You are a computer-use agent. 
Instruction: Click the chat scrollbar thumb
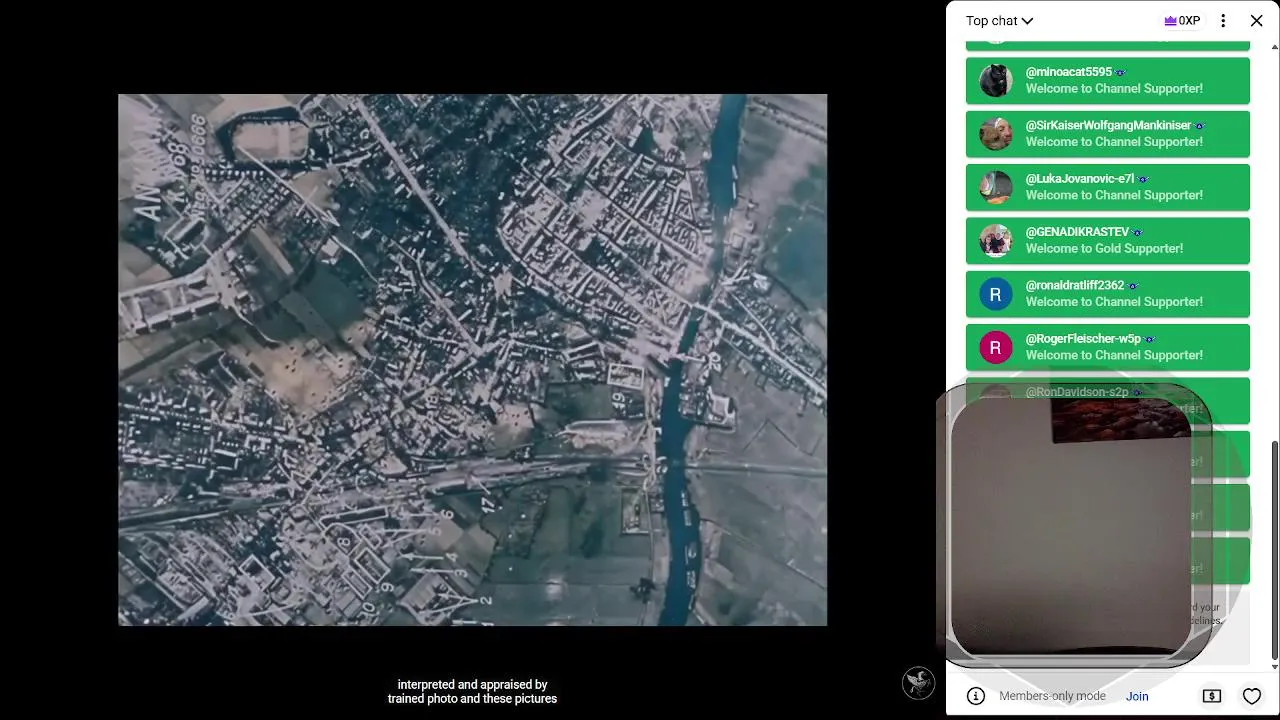[1274, 548]
